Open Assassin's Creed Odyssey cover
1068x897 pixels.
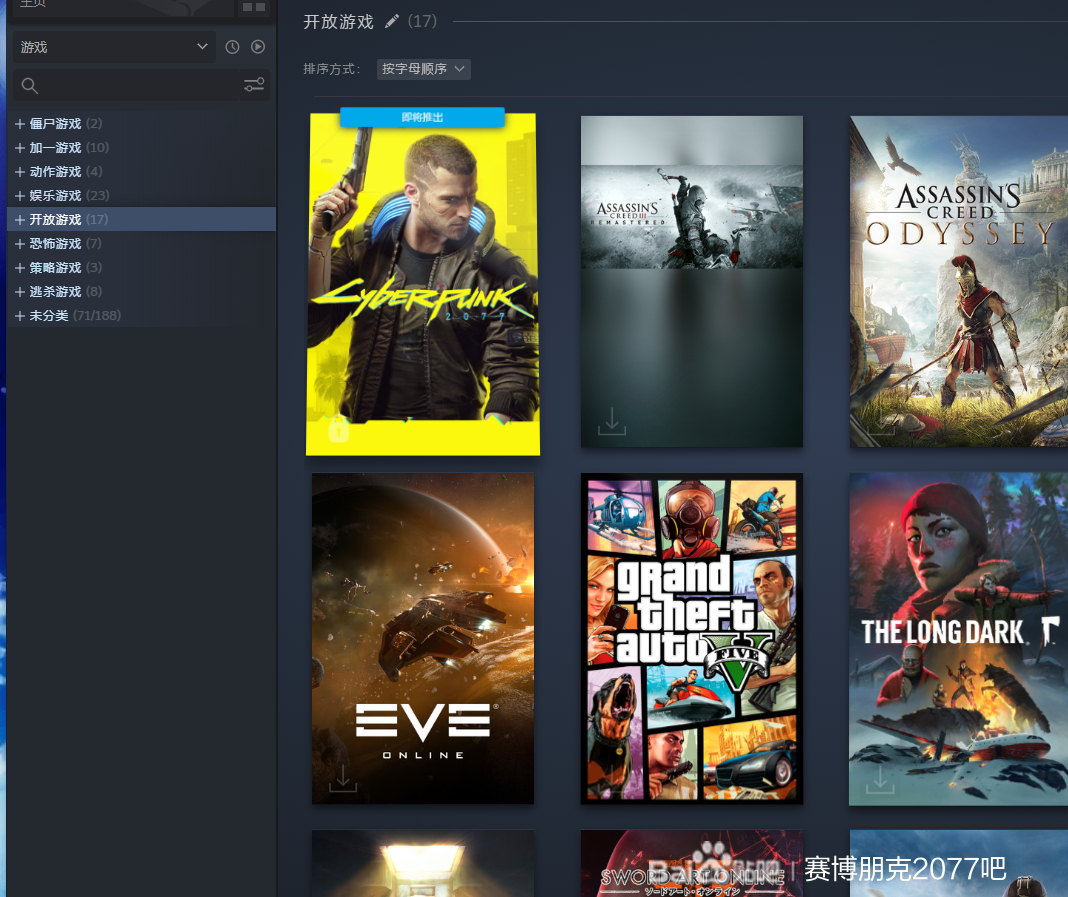coord(958,281)
